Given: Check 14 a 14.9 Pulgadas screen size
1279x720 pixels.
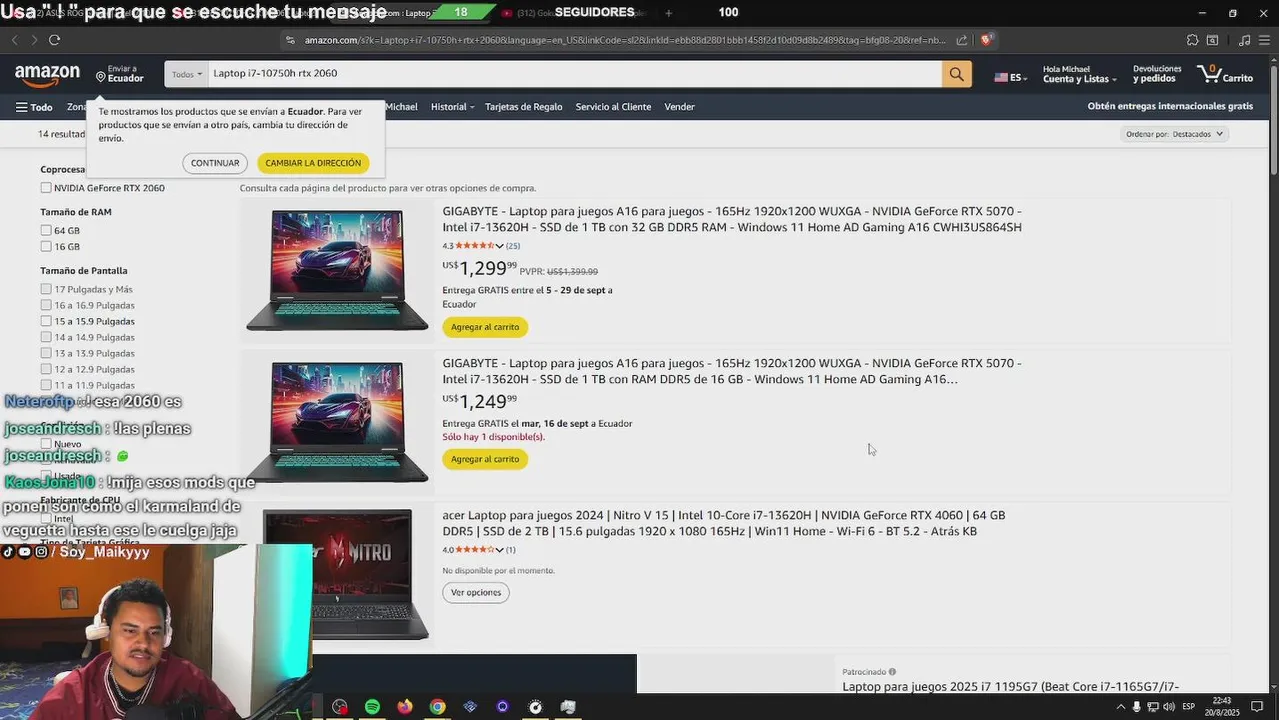Looking at the screenshot, I should click(46, 337).
